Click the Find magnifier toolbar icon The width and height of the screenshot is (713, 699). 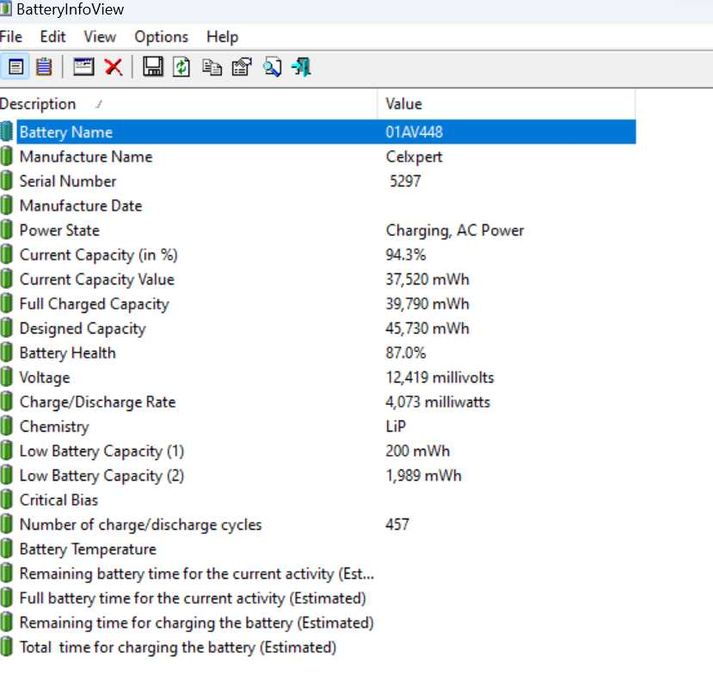(x=272, y=67)
